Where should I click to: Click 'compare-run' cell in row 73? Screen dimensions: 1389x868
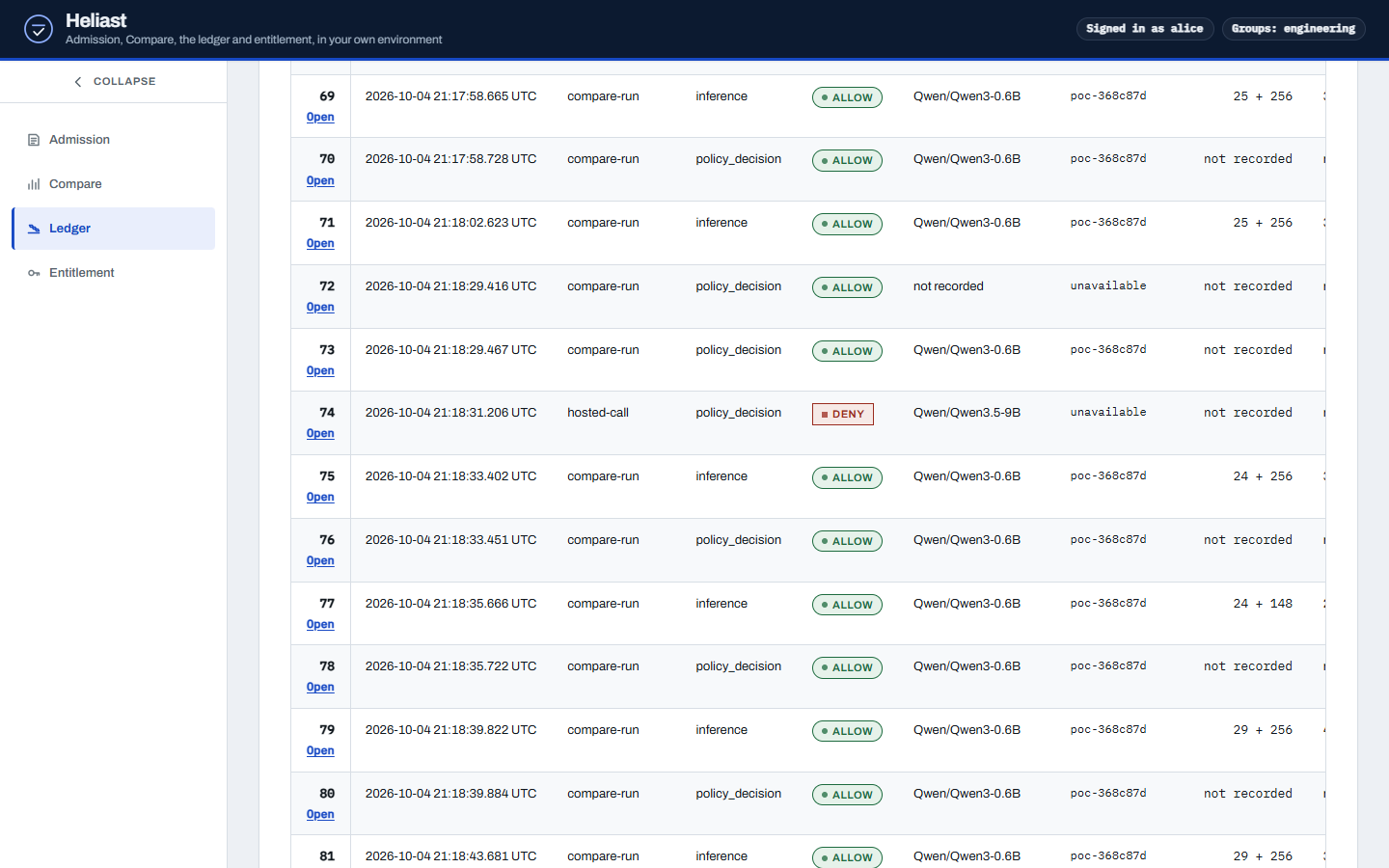(603, 350)
